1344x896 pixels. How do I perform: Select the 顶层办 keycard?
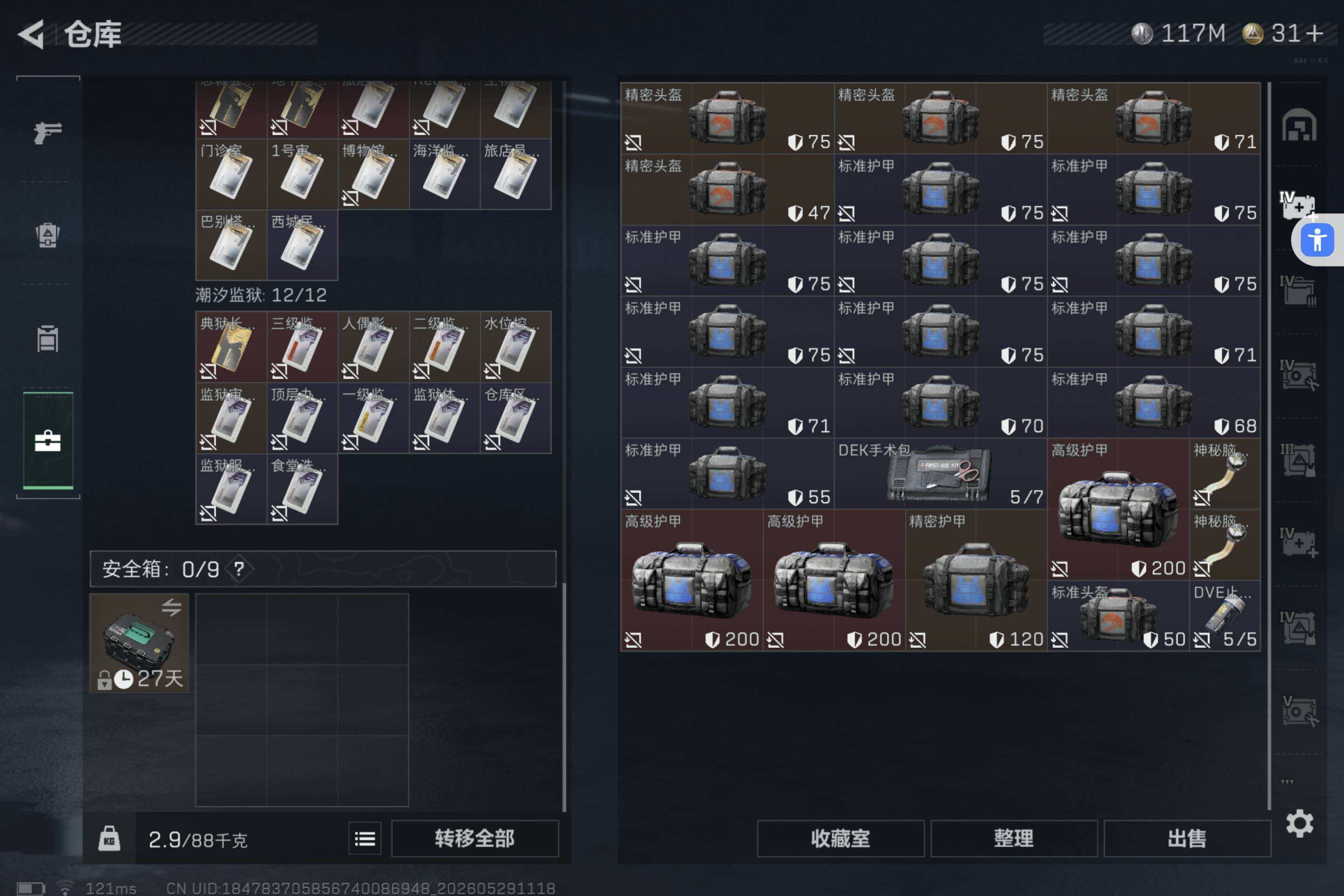302,418
